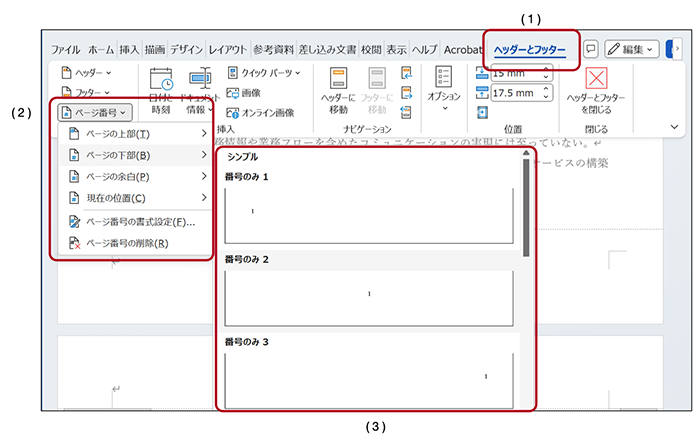This screenshot has width=700, height=445.
Task: Click the シンプル gallery heading
Action: (x=242, y=157)
